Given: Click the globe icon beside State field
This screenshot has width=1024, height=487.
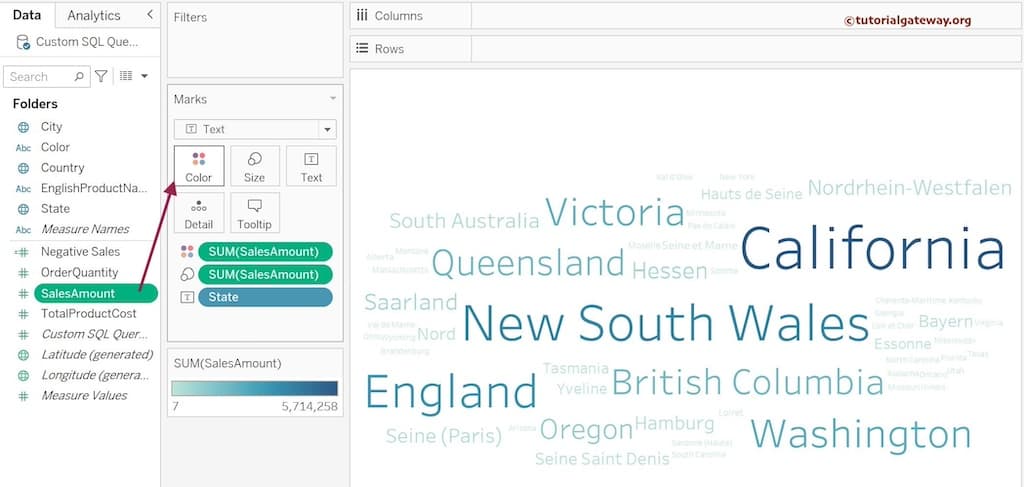Looking at the screenshot, I should point(24,209).
